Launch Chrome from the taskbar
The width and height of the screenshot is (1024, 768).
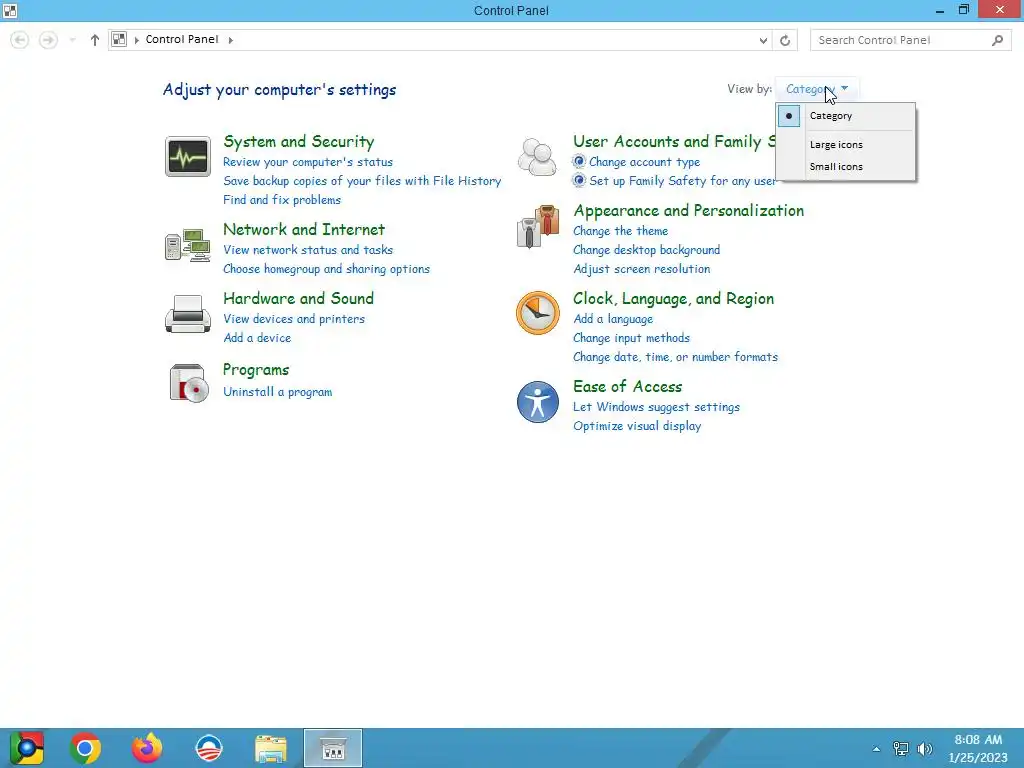(85, 748)
